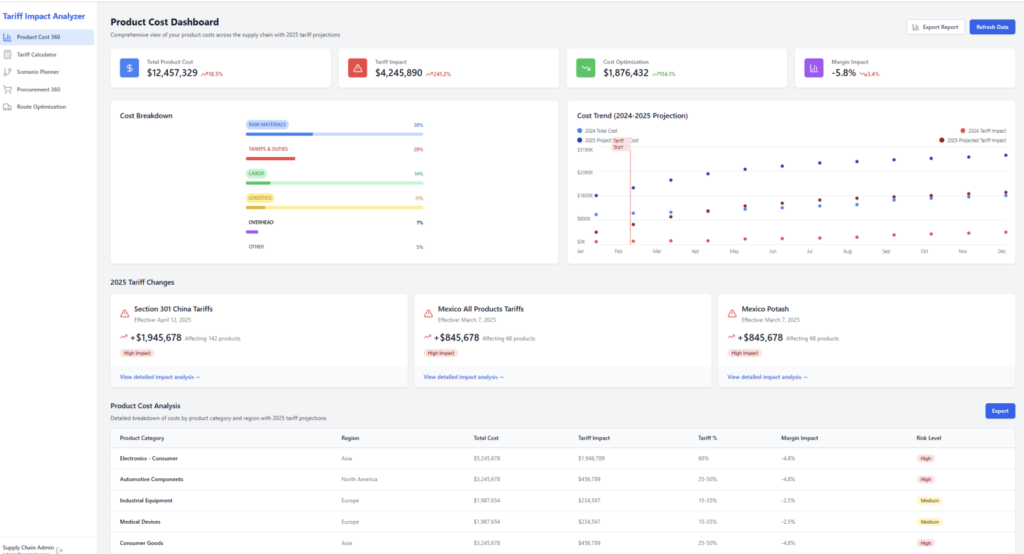Click the Tariffs & Duties cost bar
This screenshot has height=554, width=1024.
[270, 159]
